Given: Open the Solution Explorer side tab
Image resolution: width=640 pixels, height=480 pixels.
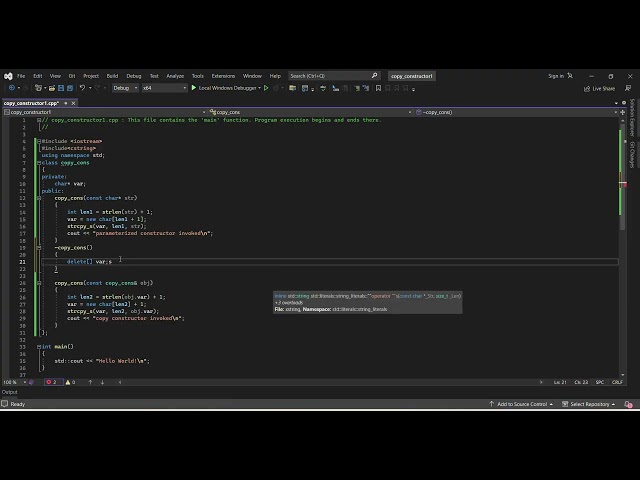Looking at the screenshot, I should click(632, 118).
